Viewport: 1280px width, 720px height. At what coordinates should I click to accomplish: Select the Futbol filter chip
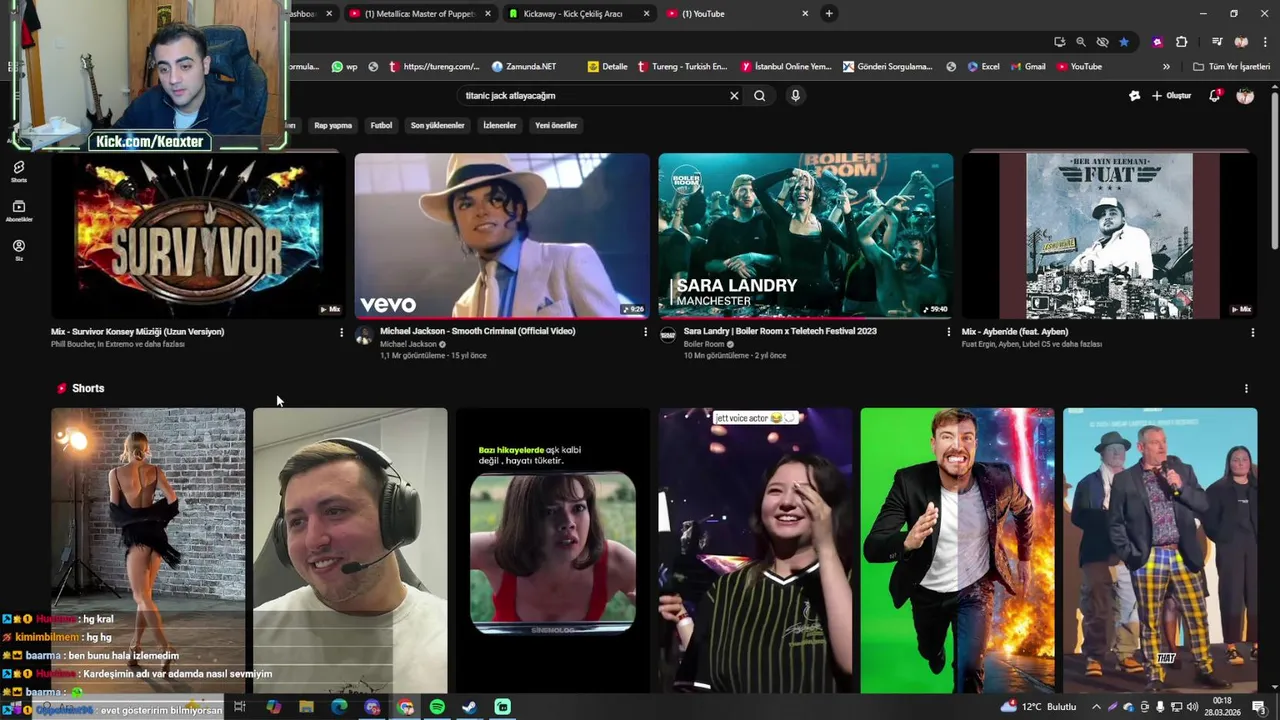[x=381, y=126]
